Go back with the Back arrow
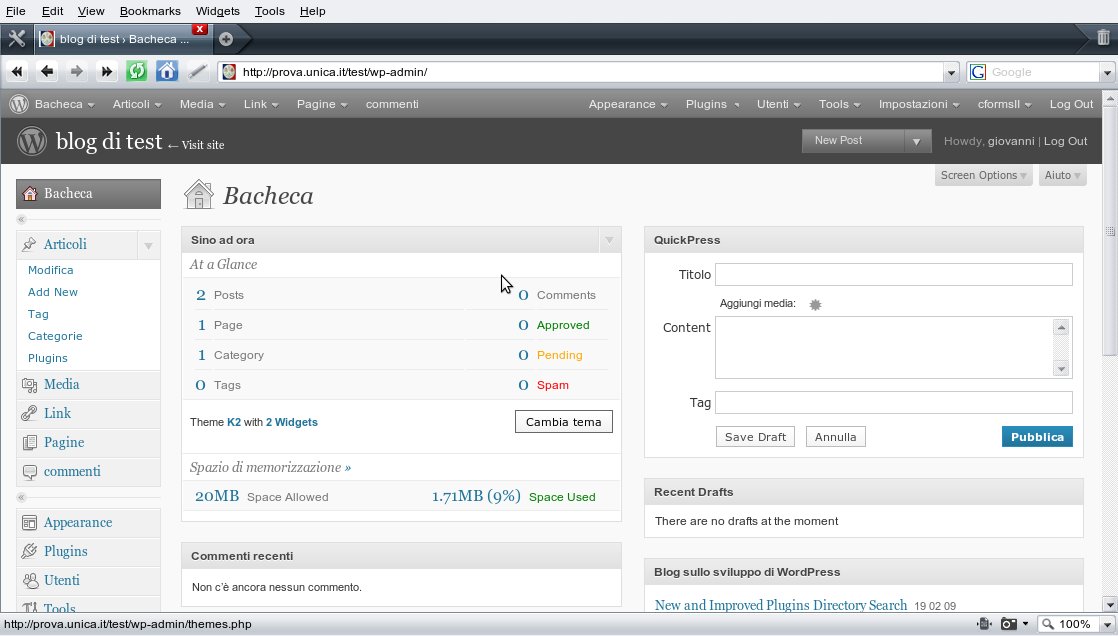The image size is (1118, 636). [x=47, y=71]
